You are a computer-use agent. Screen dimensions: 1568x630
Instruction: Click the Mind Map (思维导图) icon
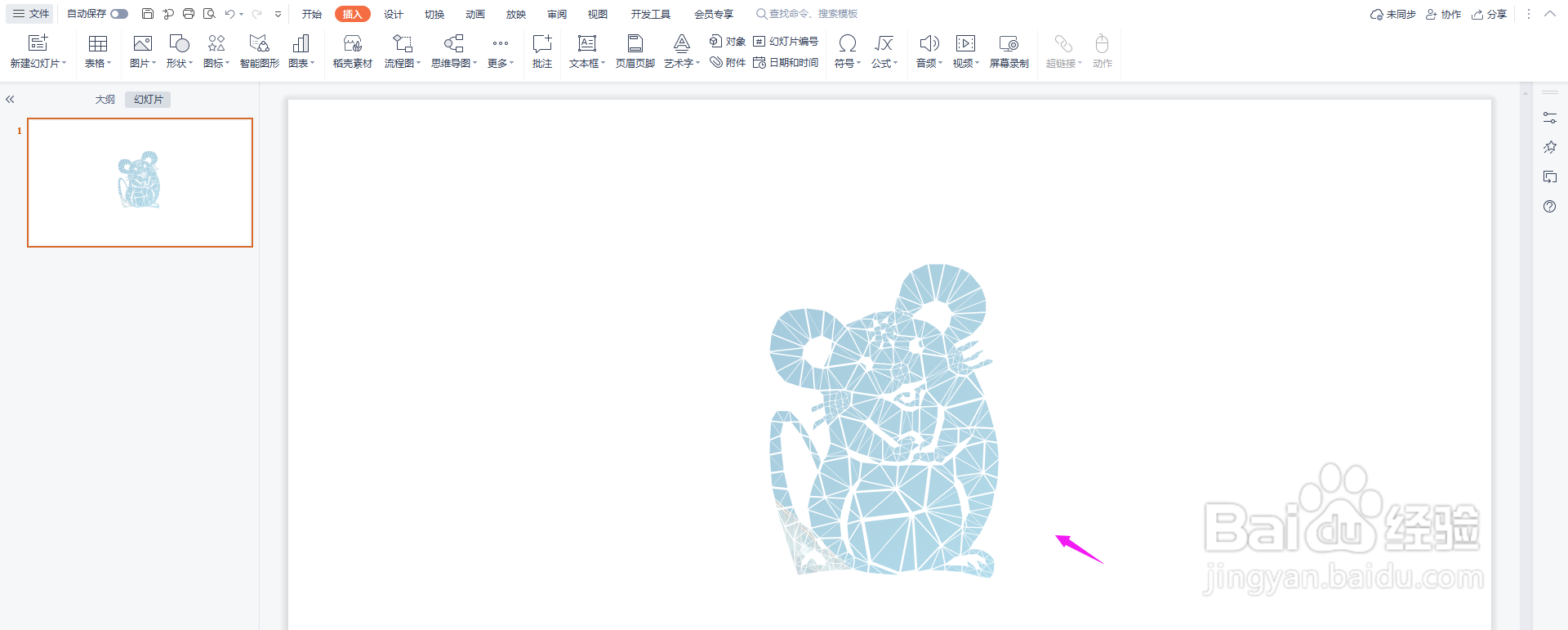(453, 43)
